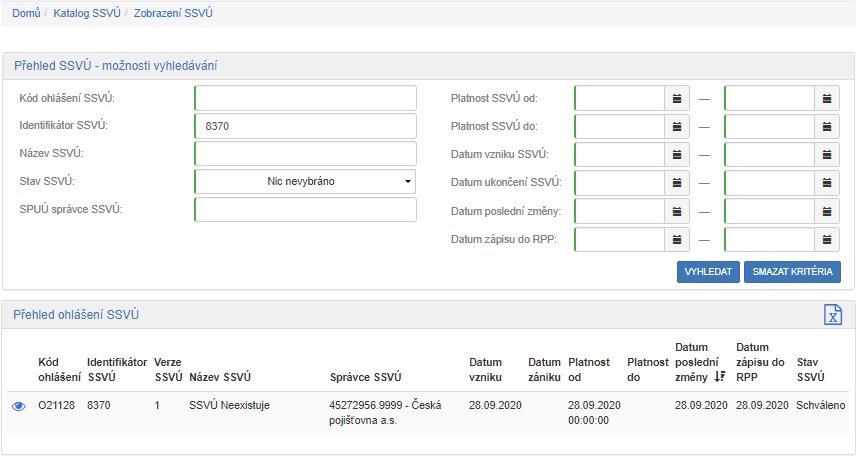The height and width of the screenshot is (456, 857).
Task: Open Katalog SSVÚ breadcrumb link
Action: (87, 14)
